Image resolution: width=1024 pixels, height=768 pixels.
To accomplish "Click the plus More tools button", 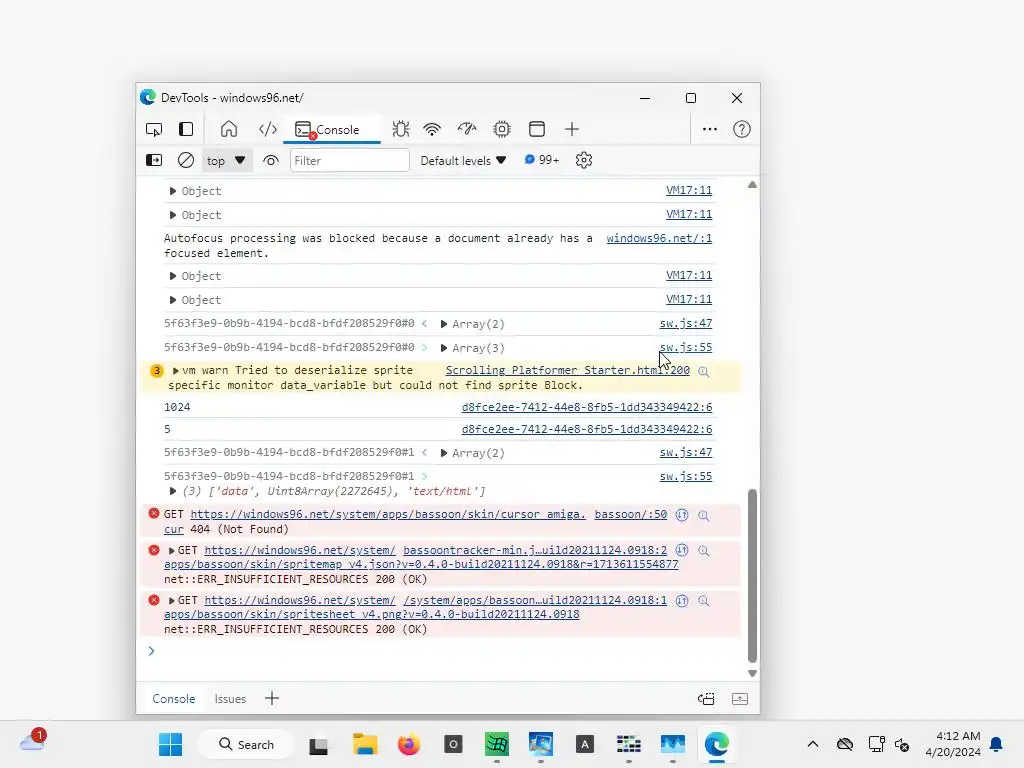I will tap(572, 129).
